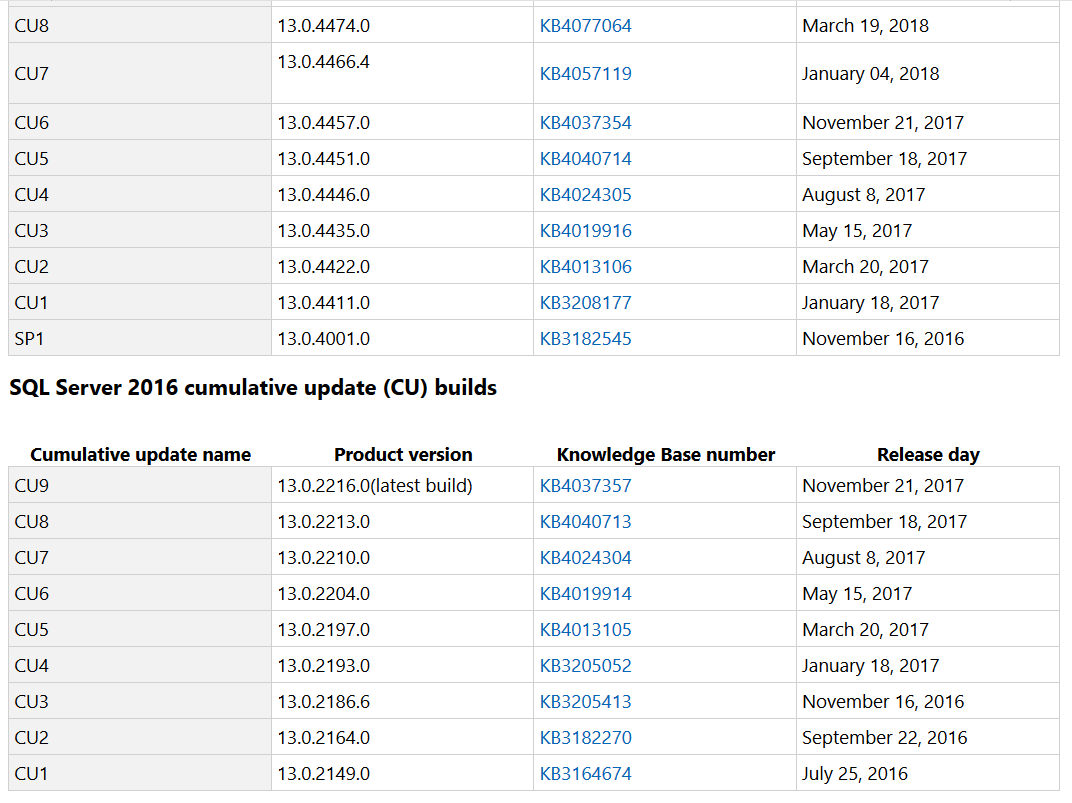This screenshot has width=1072, height=803.
Task: Follow the KB4040714 hyperlink
Action: [x=586, y=159]
